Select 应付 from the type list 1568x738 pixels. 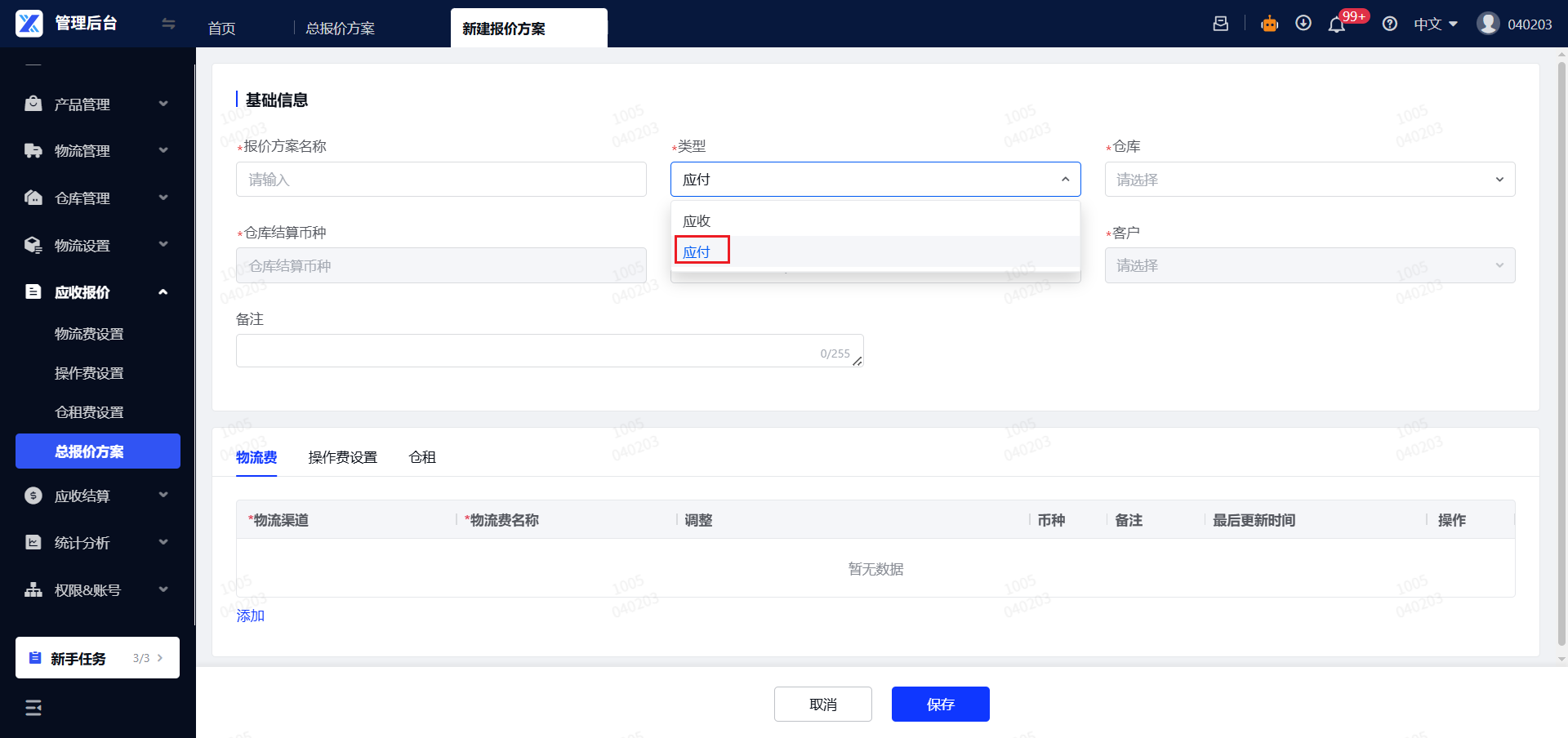(875, 251)
